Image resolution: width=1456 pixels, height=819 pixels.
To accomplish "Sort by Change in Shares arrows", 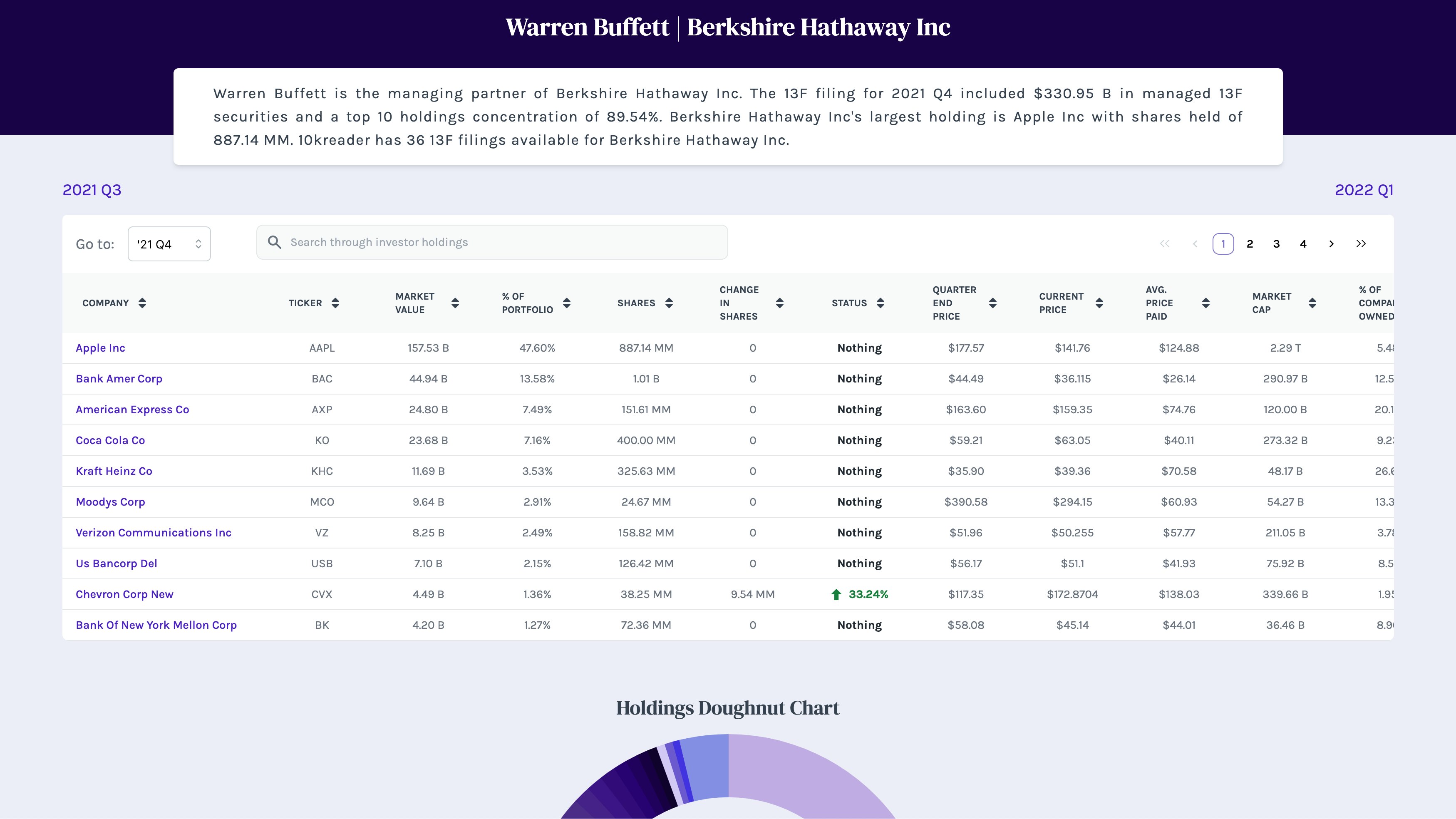I will point(779,303).
